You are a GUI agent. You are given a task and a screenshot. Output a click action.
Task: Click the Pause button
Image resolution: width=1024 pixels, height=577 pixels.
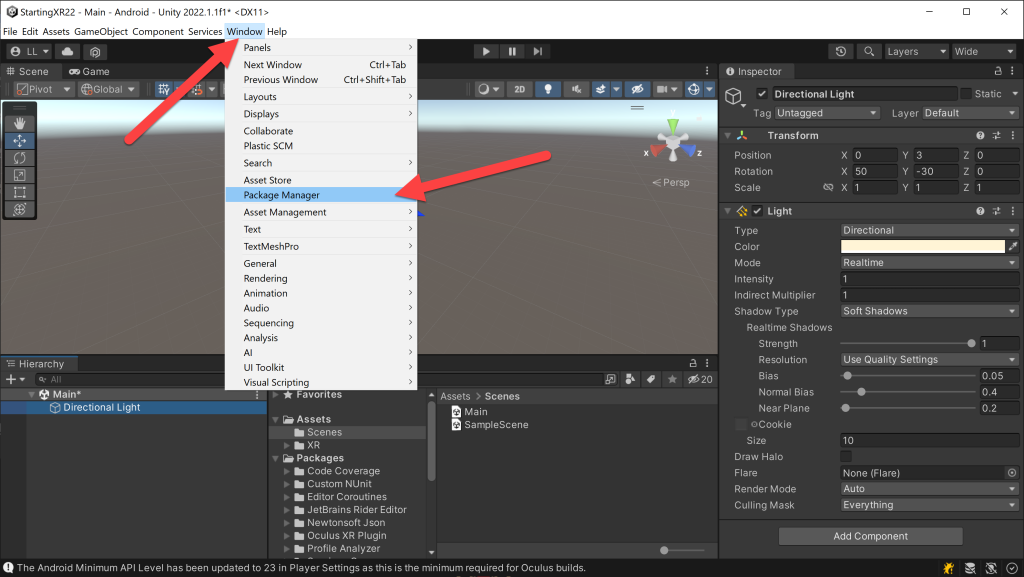[512, 52]
